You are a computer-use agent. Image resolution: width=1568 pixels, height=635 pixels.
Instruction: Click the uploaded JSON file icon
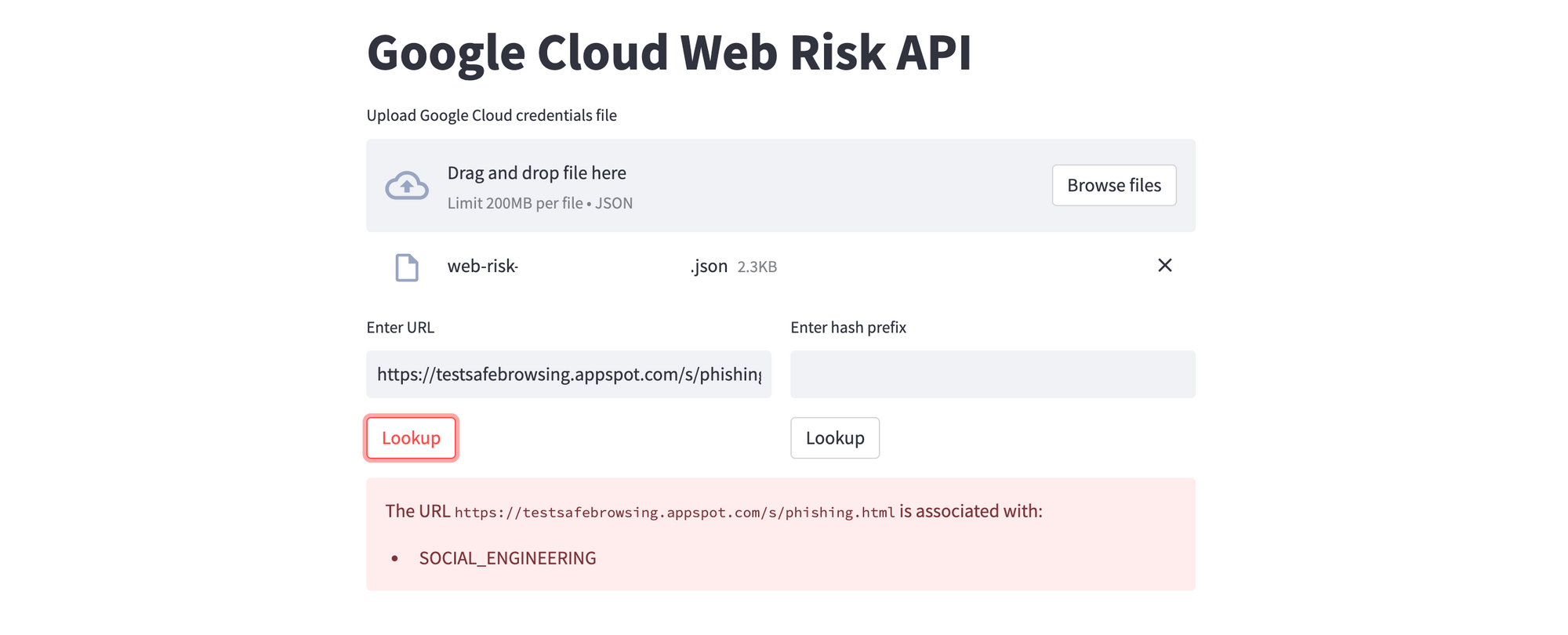[407, 267]
